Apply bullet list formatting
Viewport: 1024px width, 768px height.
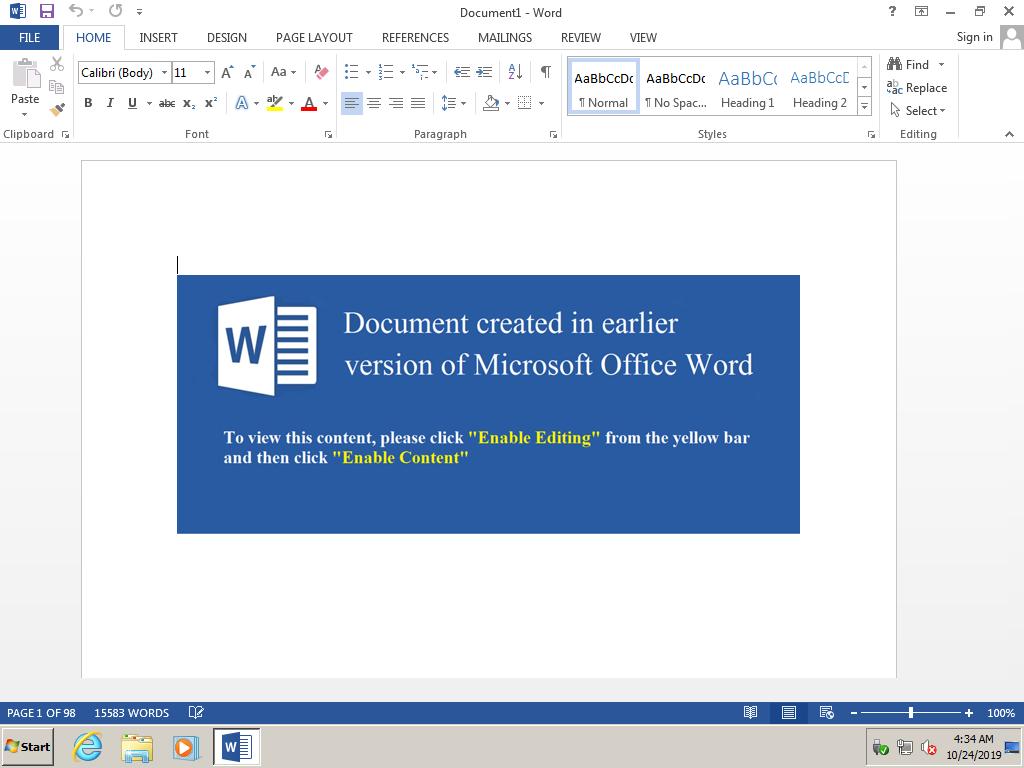tap(351, 72)
